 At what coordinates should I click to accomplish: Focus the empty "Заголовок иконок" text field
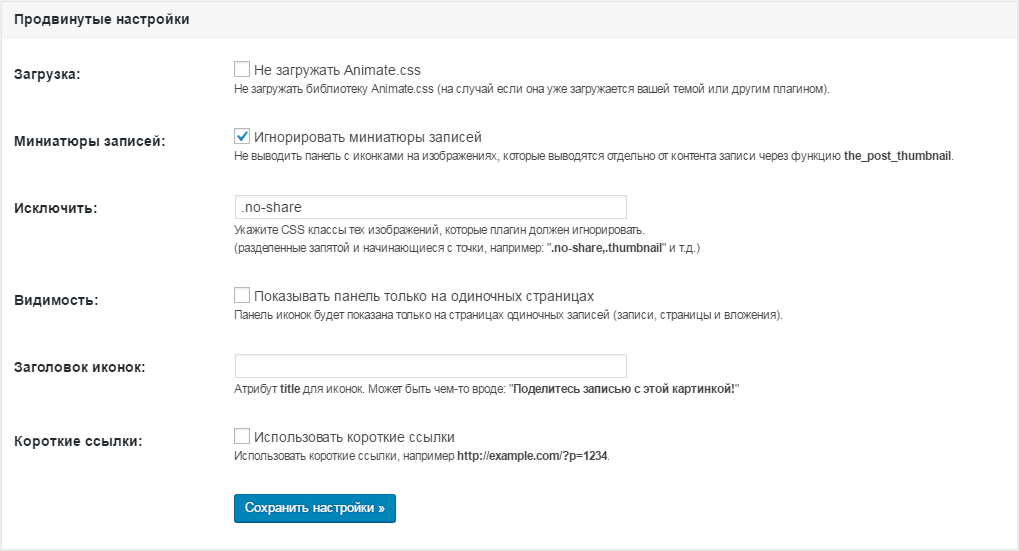[430, 366]
